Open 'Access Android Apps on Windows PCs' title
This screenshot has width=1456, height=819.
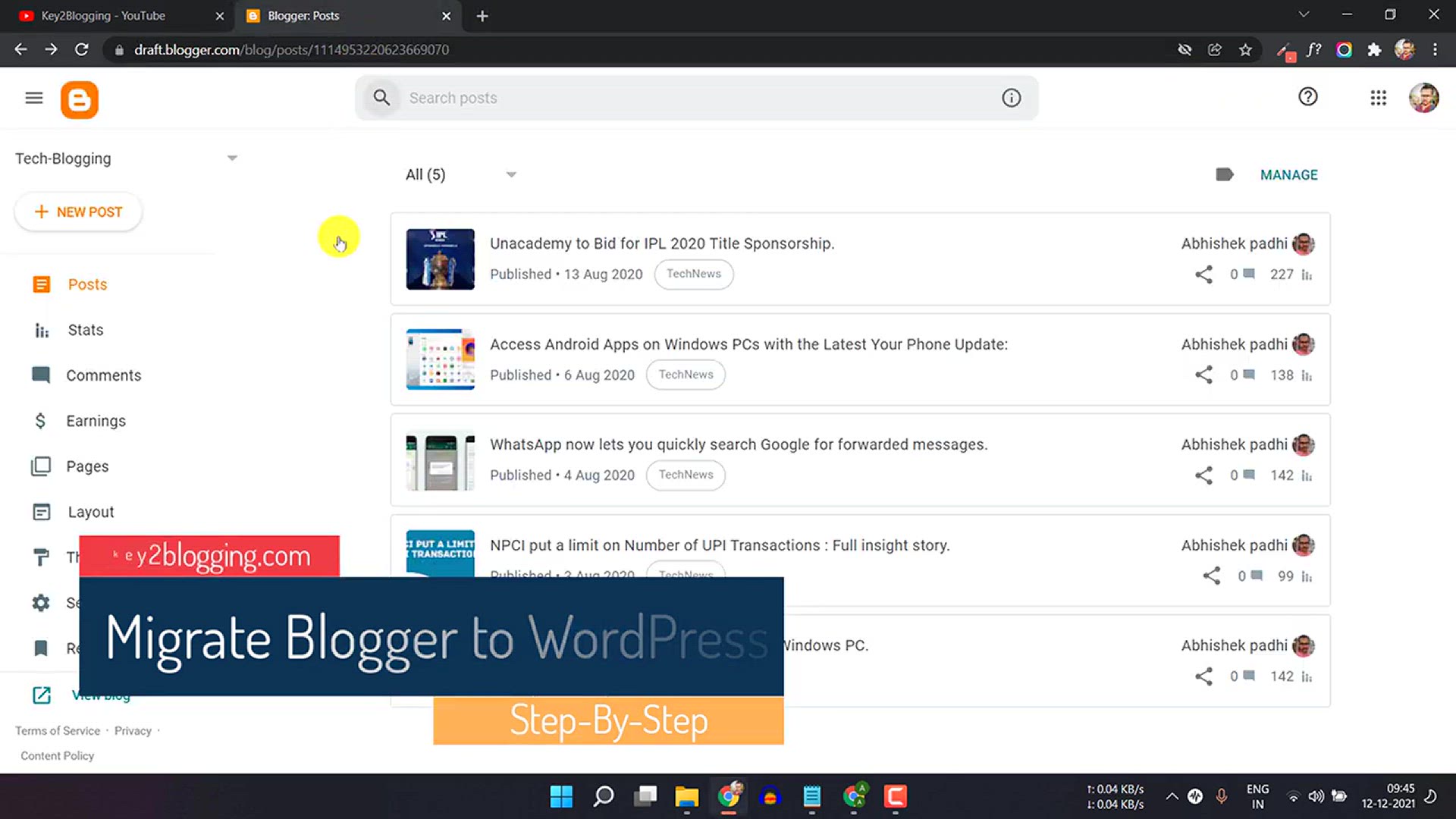pos(748,344)
